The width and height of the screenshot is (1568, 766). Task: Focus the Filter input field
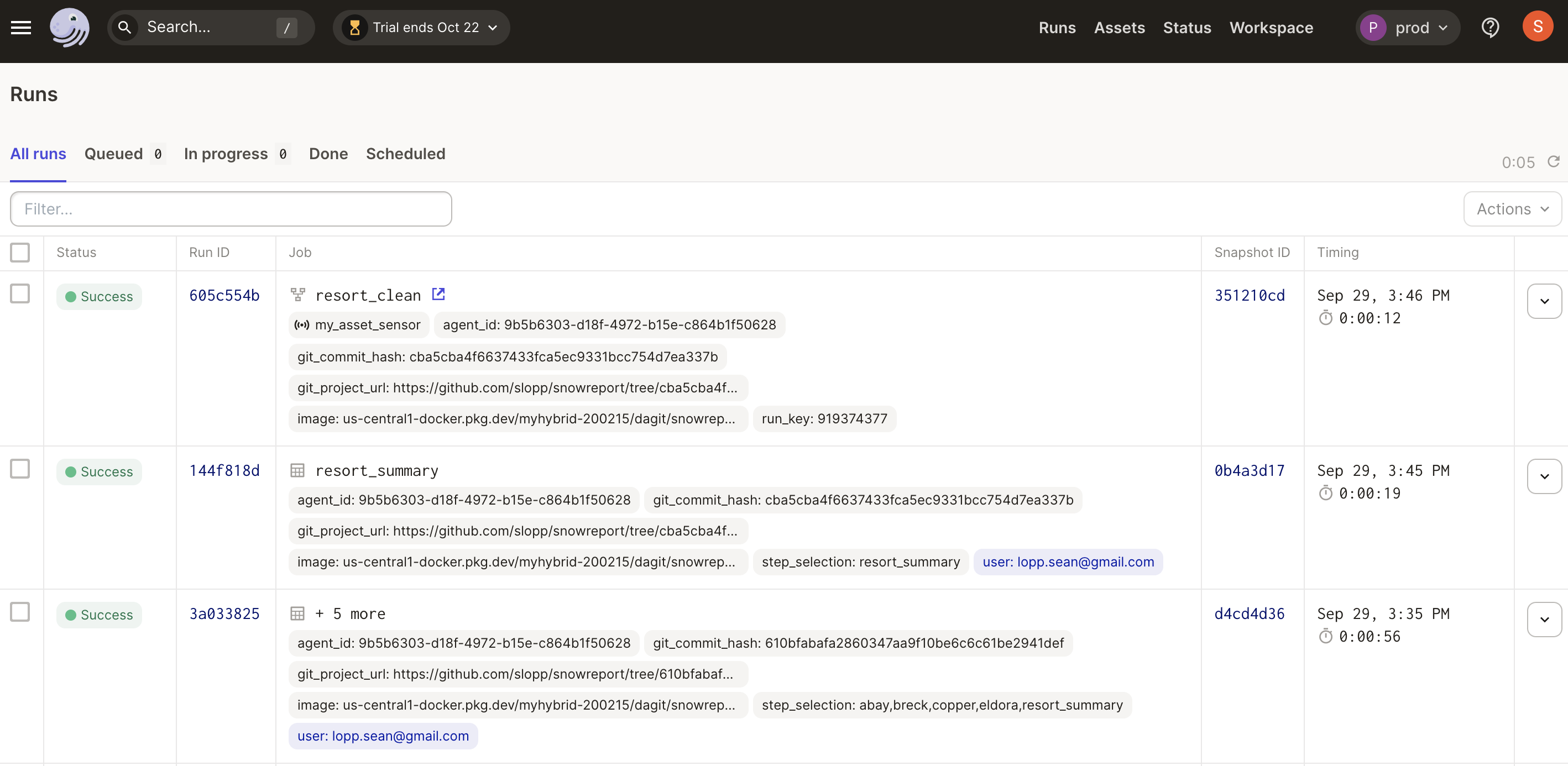[231, 209]
